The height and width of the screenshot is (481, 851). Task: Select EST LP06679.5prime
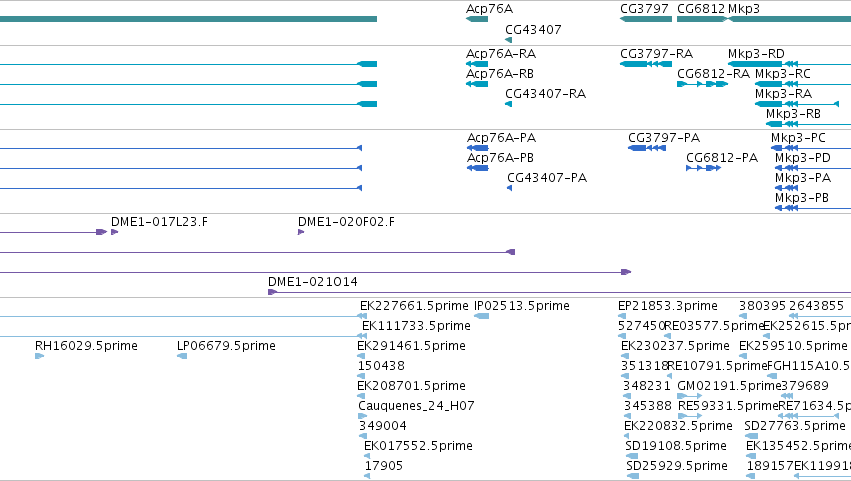tap(226, 346)
